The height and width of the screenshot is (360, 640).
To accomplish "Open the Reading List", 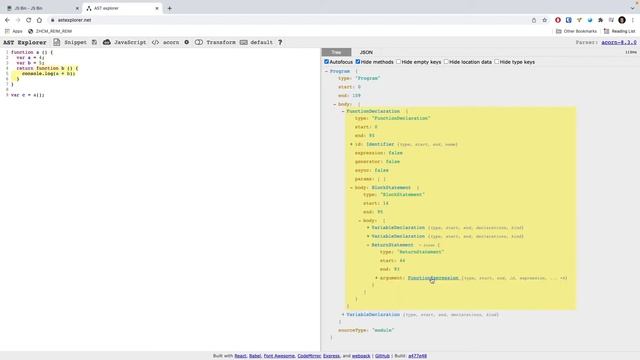I will pyautogui.click(x=620, y=31).
